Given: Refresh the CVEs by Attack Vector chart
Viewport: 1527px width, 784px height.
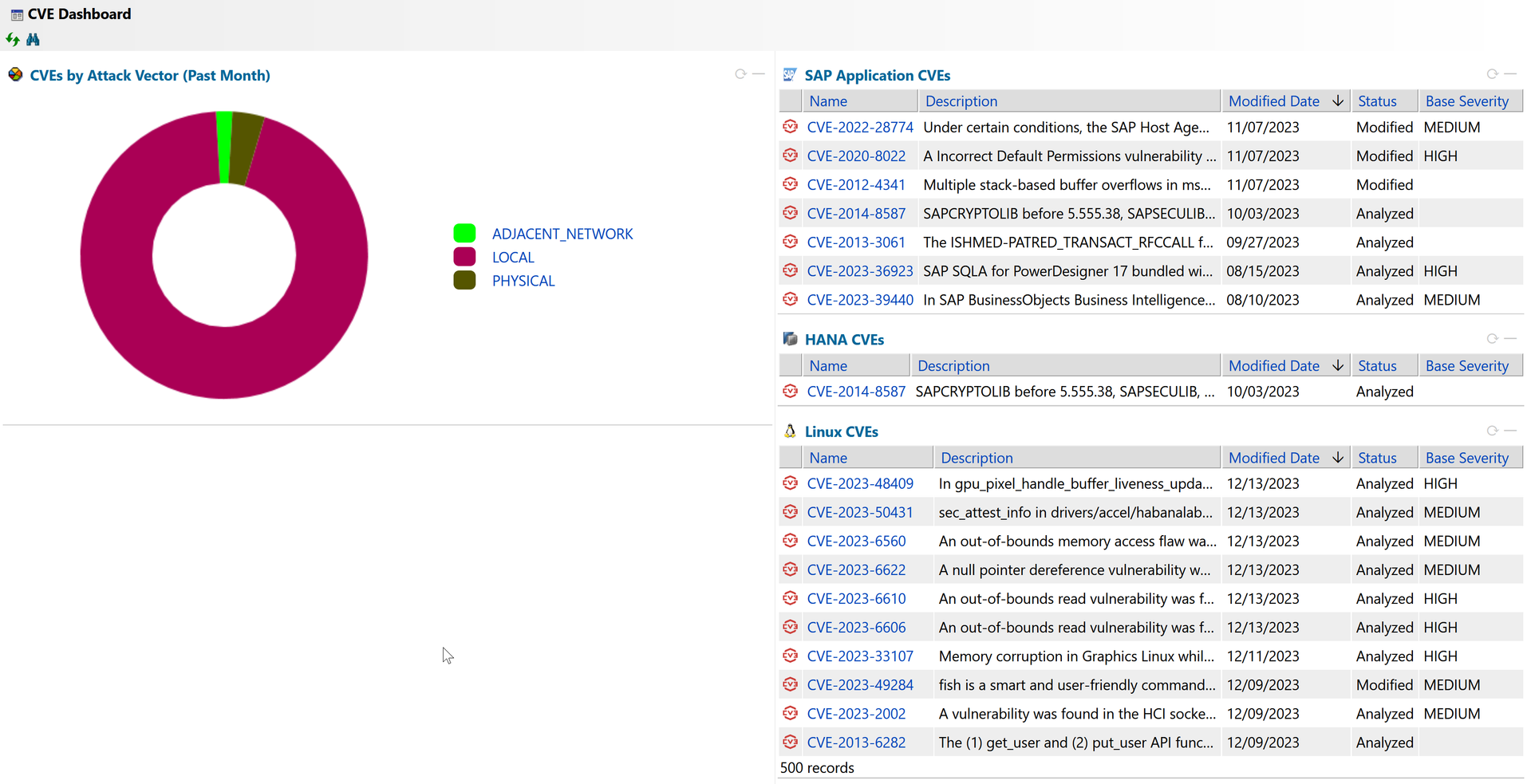Looking at the screenshot, I should (x=740, y=74).
